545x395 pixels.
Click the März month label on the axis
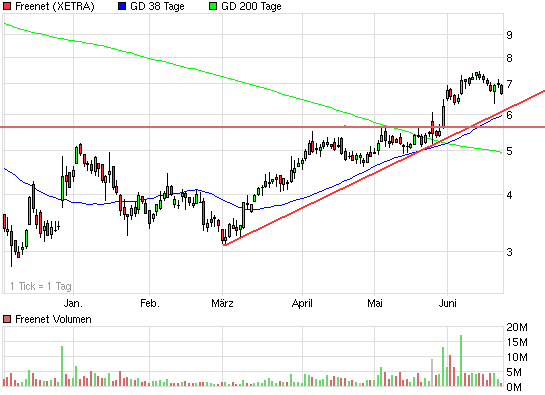click(x=222, y=303)
